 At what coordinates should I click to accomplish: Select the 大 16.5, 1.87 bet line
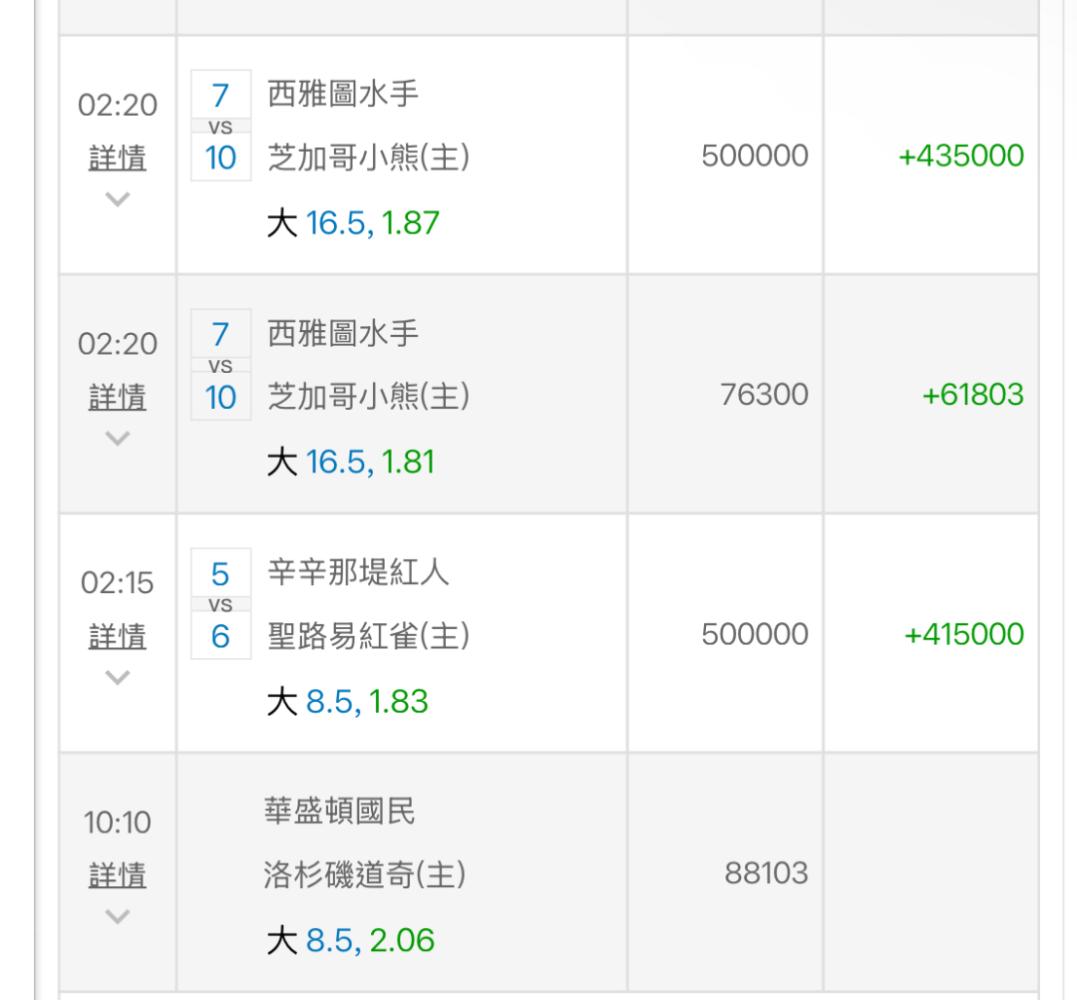point(353,223)
